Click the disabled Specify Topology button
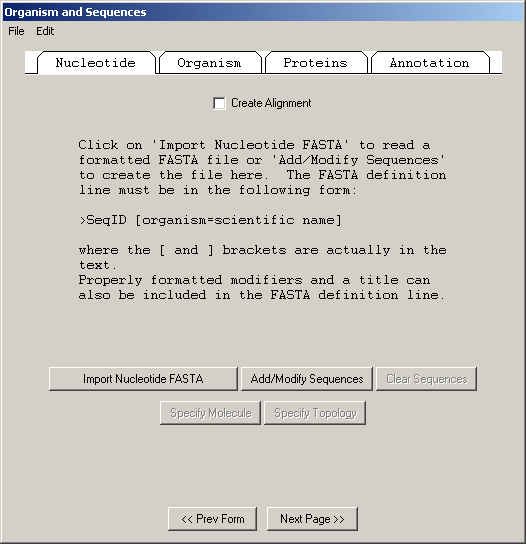 (315, 413)
